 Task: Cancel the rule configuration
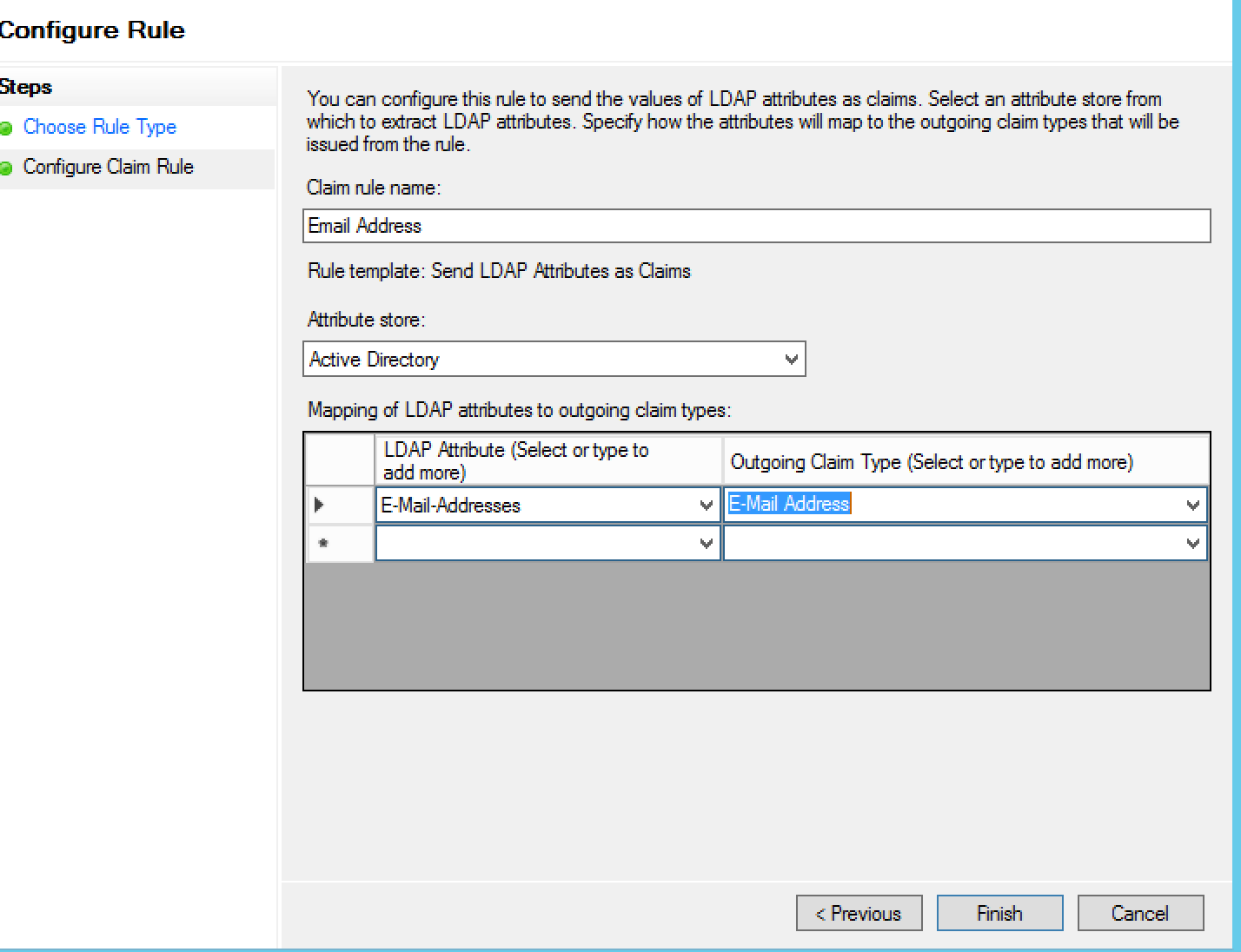tap(1140, 913)
